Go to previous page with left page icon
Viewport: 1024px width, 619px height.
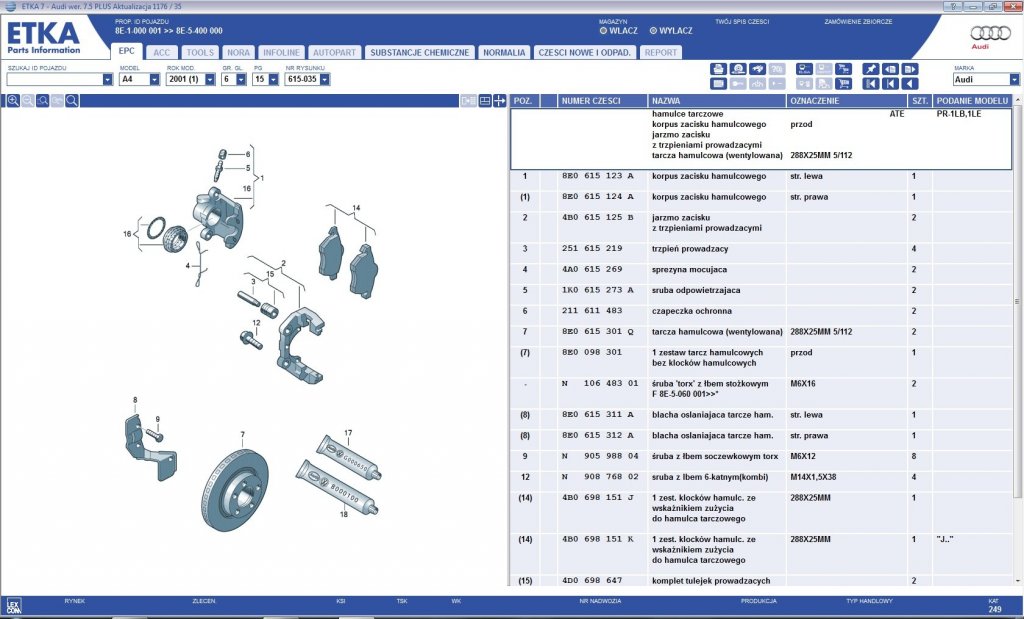click(x=890, y=69)
